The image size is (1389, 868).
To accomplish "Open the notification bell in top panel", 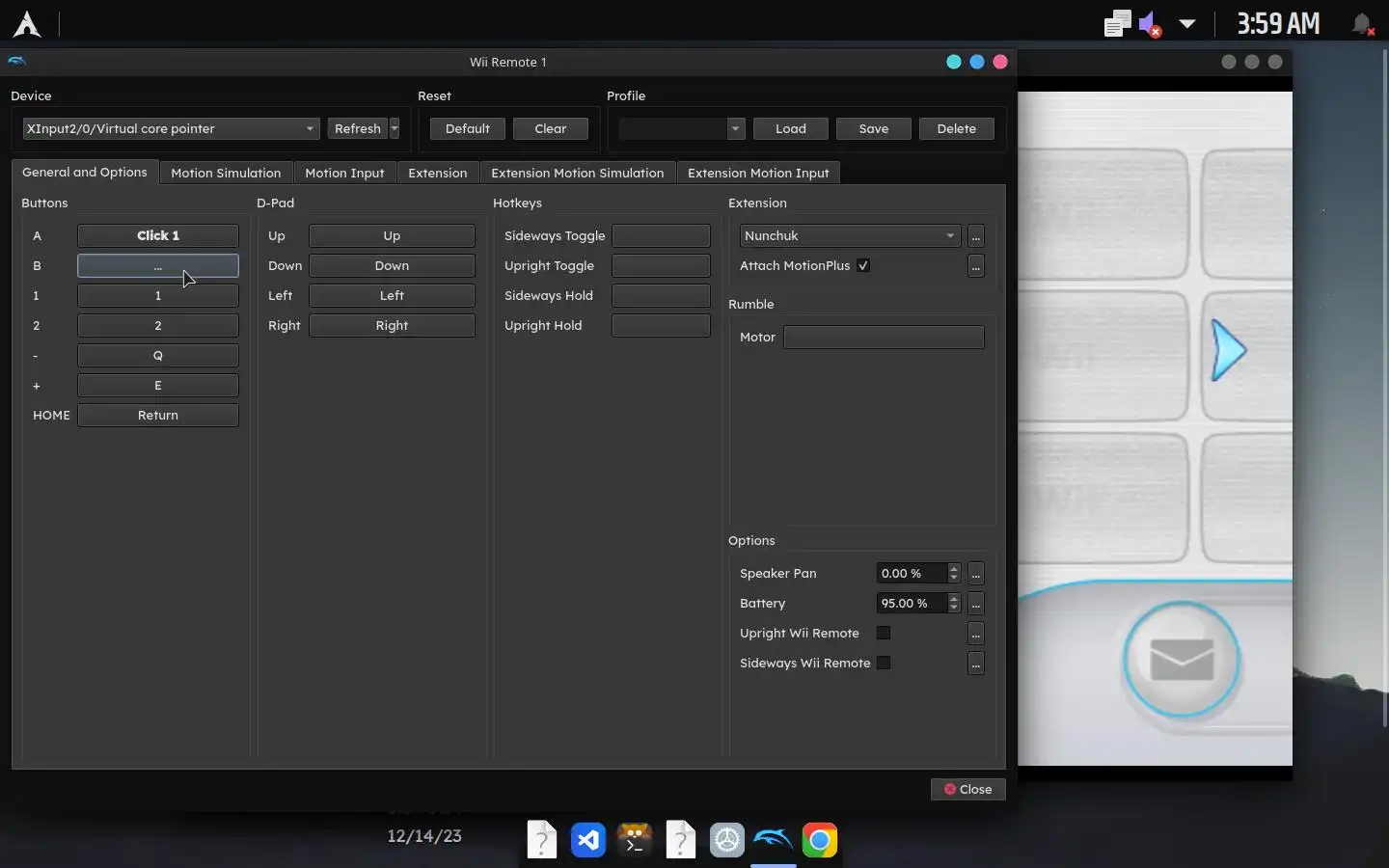I will click(x=1362, y=24).
